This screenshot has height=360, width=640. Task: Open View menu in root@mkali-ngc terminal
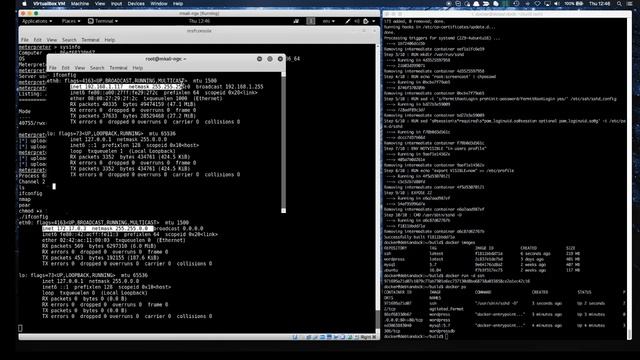(80, 68)
